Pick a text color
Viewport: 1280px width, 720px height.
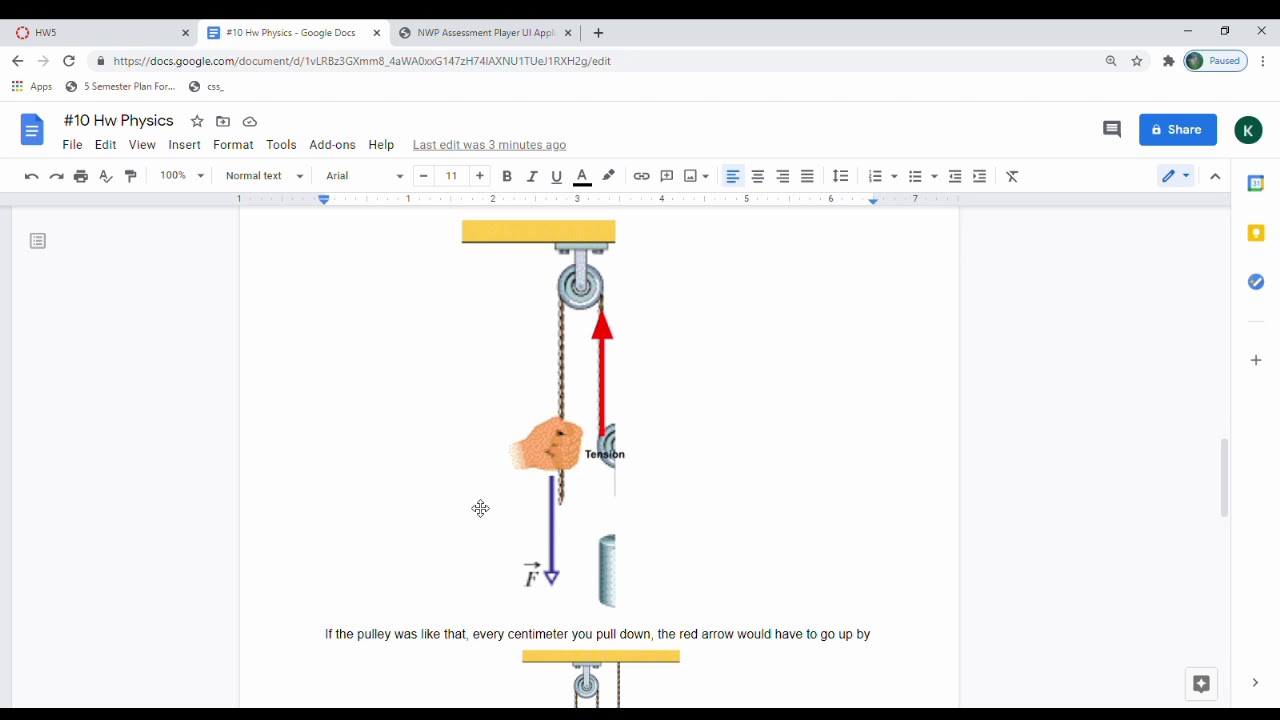(x=582, y=176)
